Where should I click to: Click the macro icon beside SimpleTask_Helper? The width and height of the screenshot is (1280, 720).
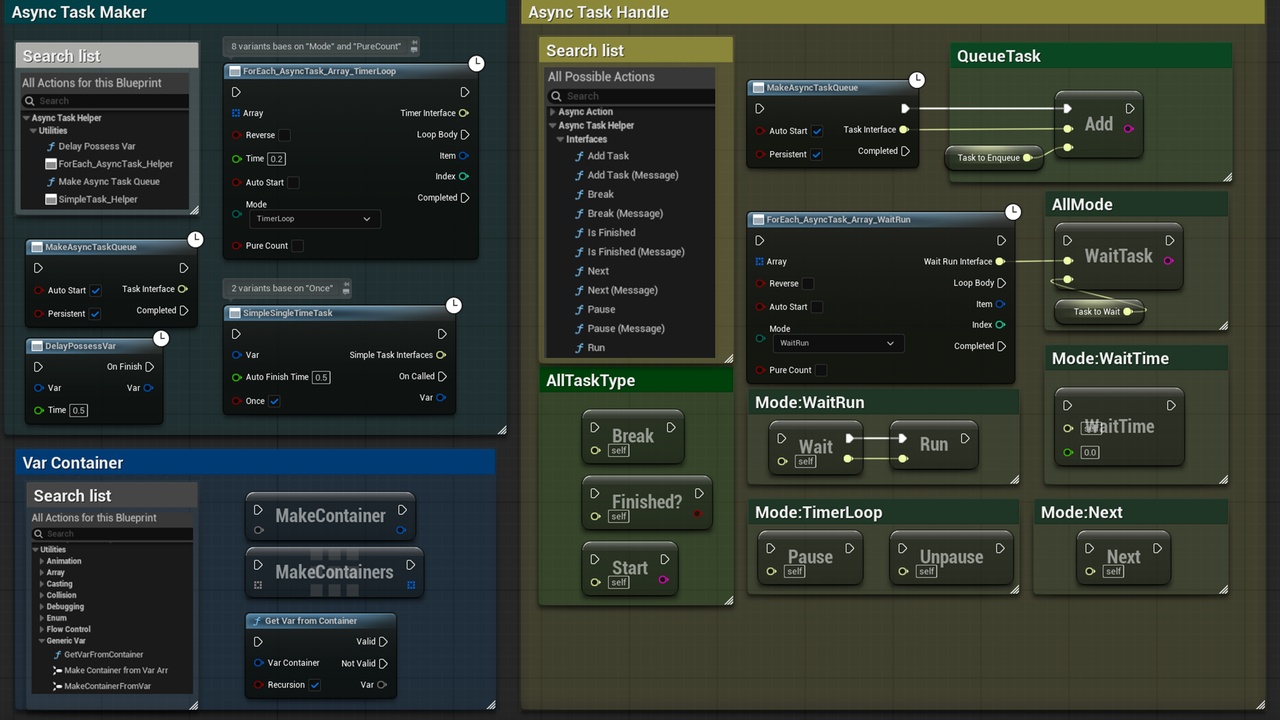click(x=51, y=199)
